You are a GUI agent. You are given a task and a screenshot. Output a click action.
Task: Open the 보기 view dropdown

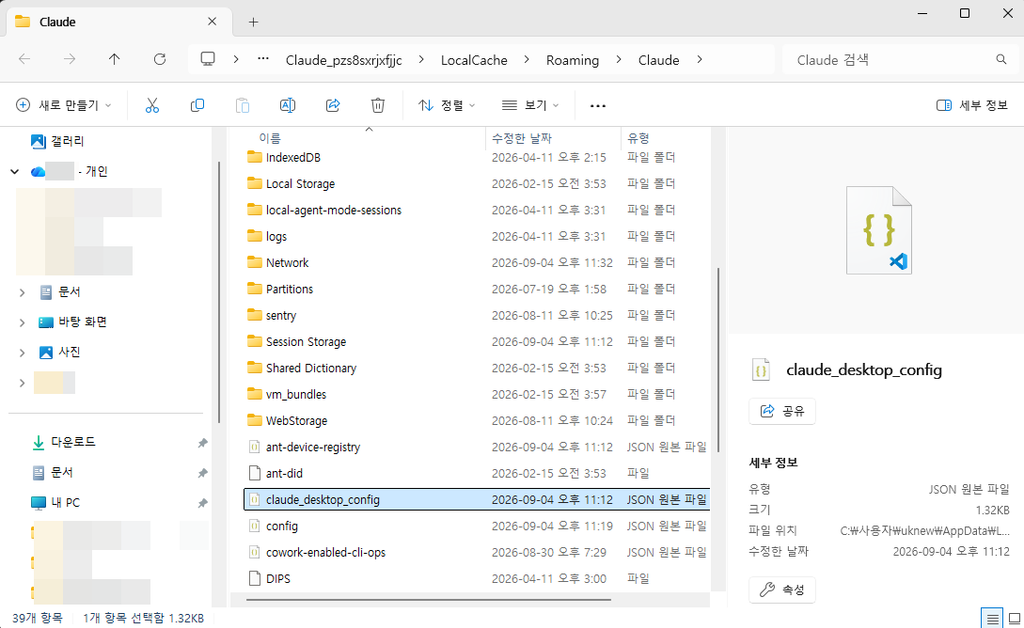pos(530,105)
